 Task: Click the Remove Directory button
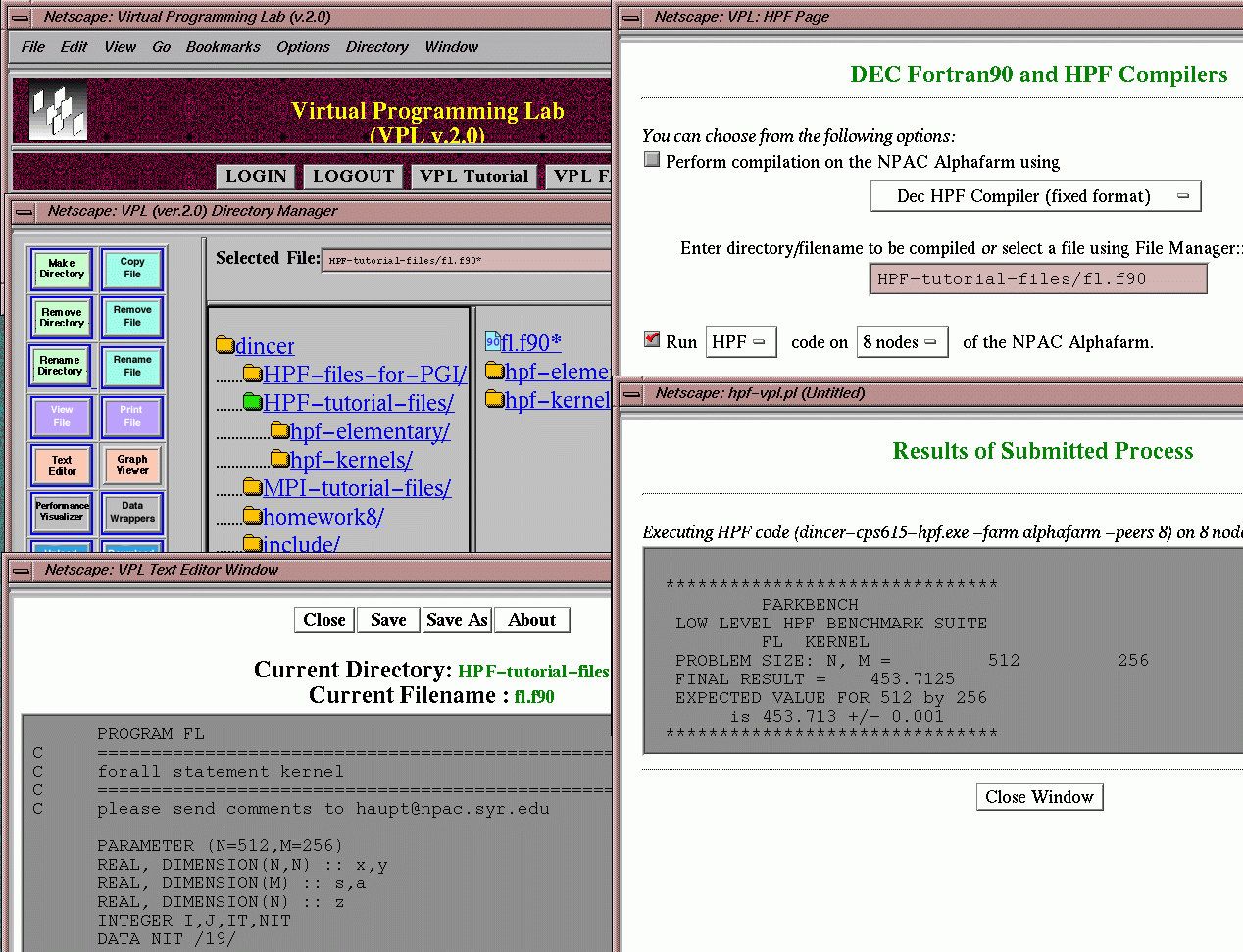62,318
